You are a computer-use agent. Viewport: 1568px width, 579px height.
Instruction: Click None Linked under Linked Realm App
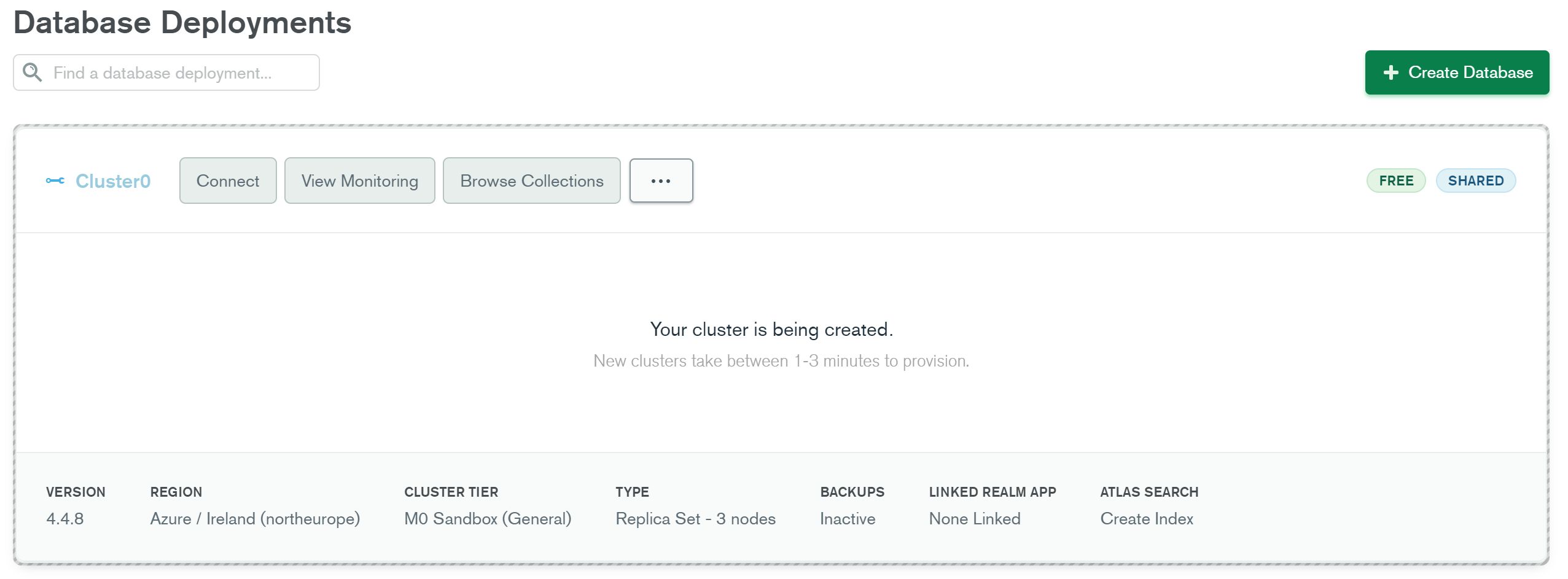pyautogui.click(x=974, y=519)
